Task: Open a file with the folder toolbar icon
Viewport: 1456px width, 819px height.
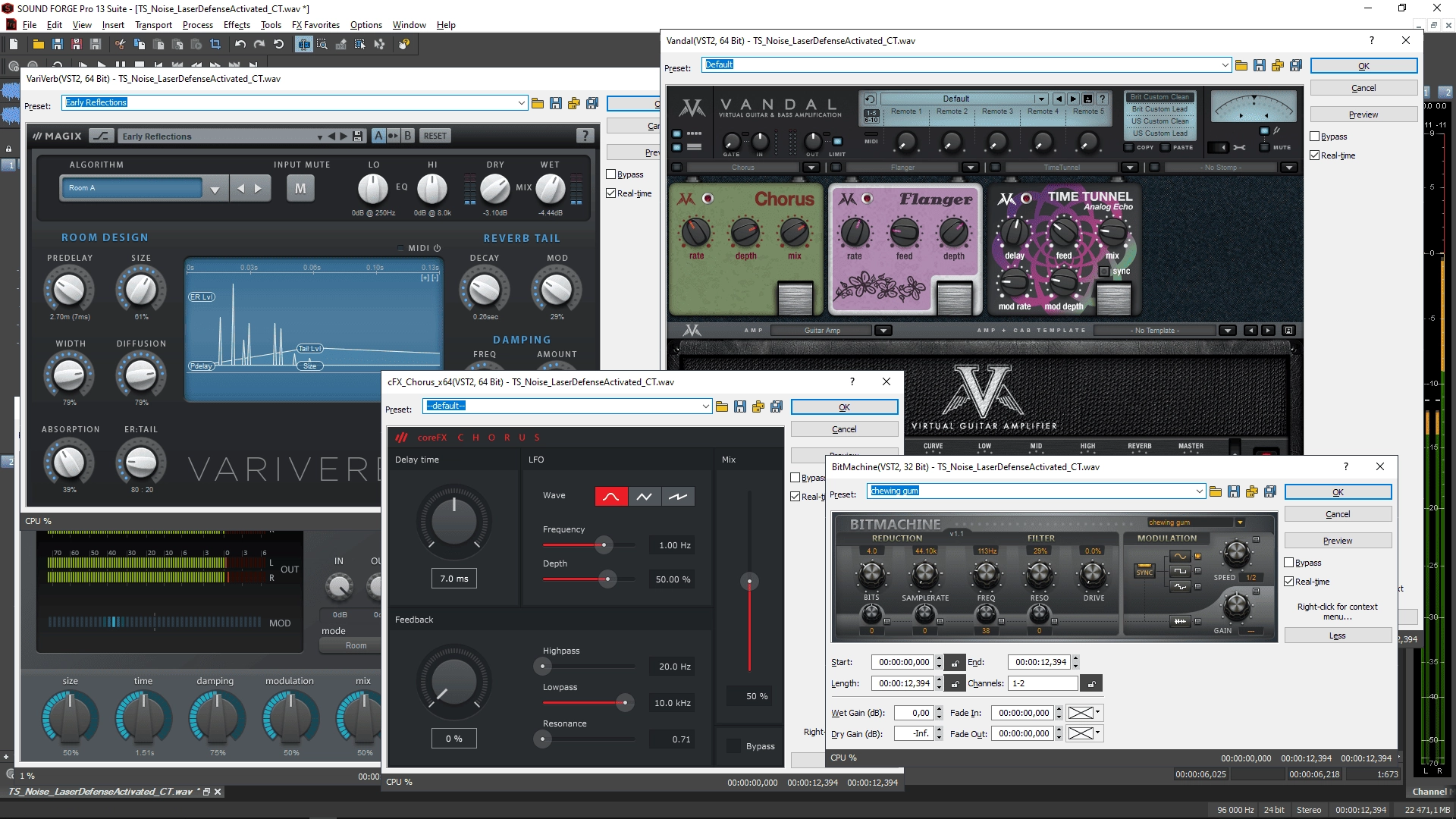Action: click(38, 44)
